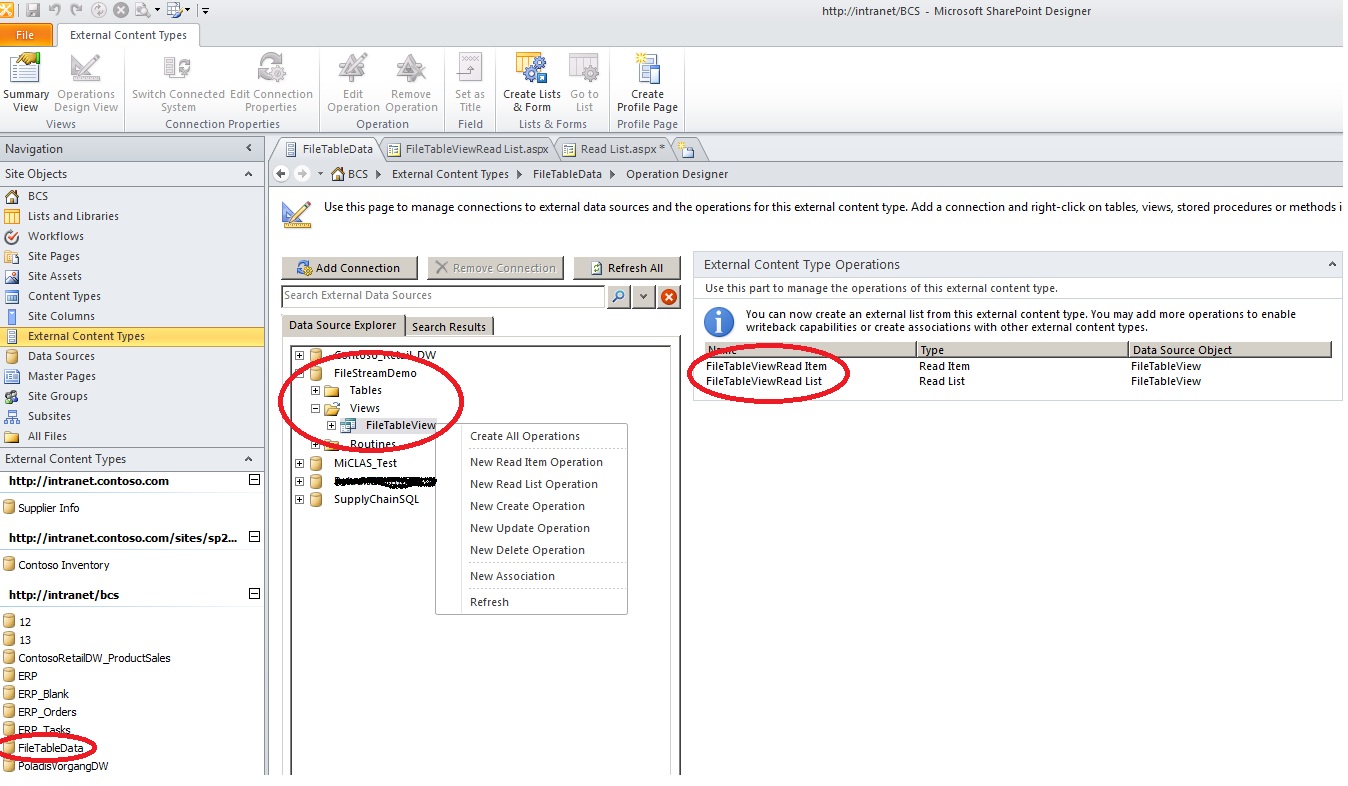Viewport: 1348px width, 786px height.
Task: Open a new tab with the star tab icon
Action: [x=687, y=150]
